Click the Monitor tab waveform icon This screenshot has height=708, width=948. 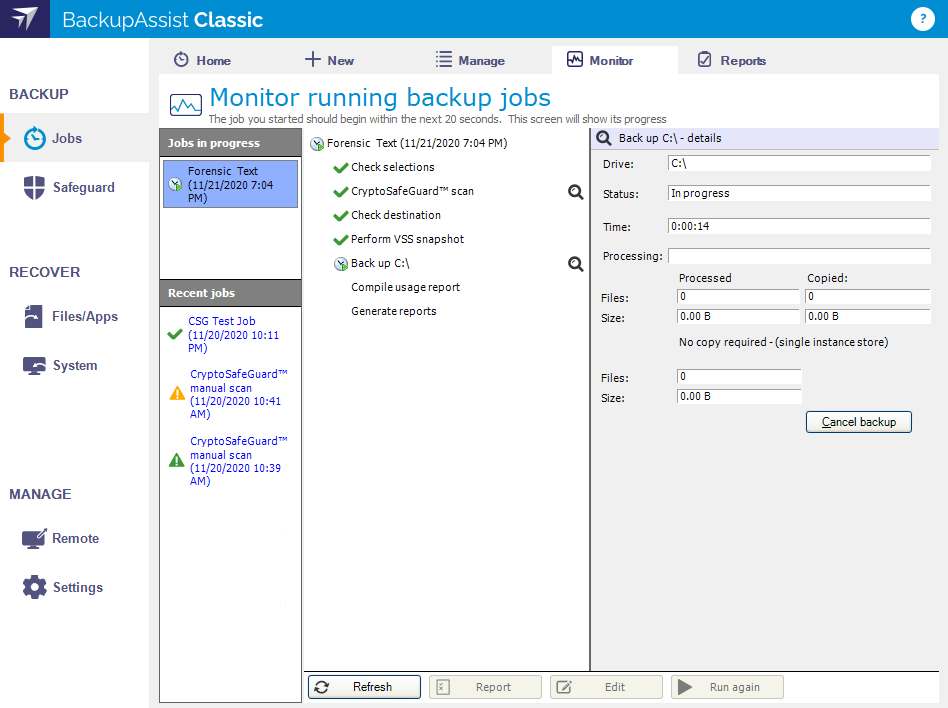(575, 59)
